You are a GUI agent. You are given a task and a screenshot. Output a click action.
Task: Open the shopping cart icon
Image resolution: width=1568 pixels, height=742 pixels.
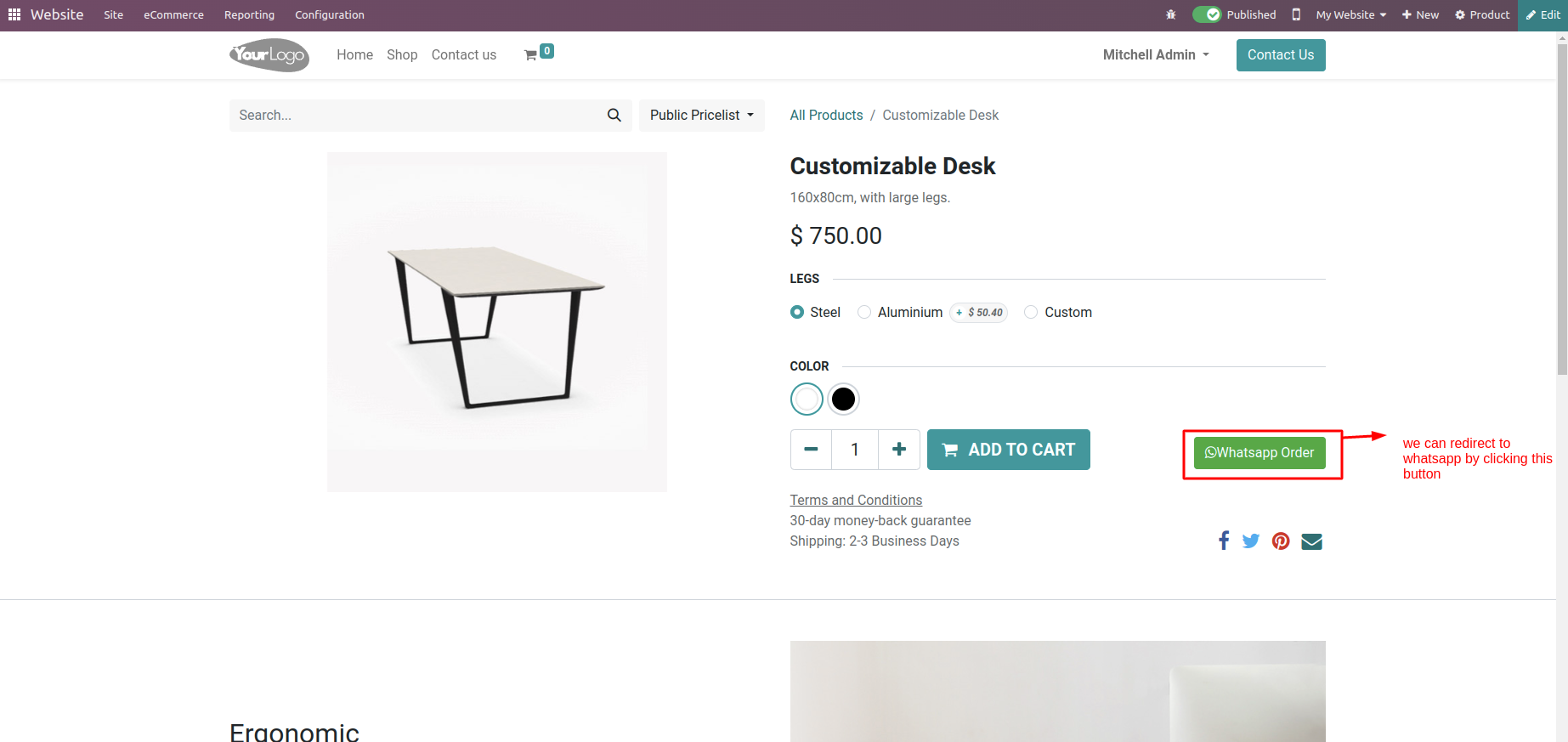(x=531, y=55)
